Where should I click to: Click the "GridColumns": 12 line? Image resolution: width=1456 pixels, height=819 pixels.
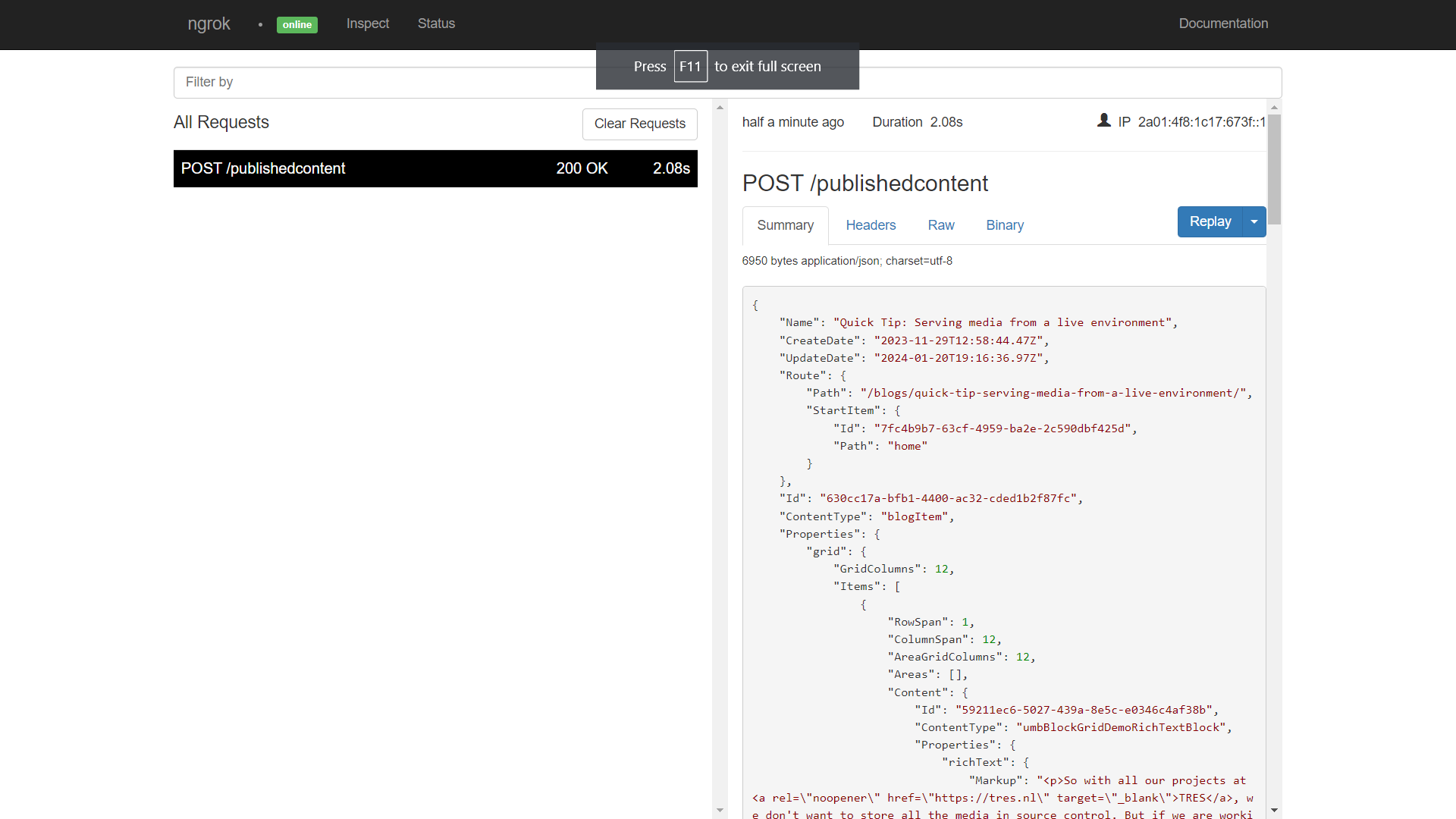coord(894,569)
